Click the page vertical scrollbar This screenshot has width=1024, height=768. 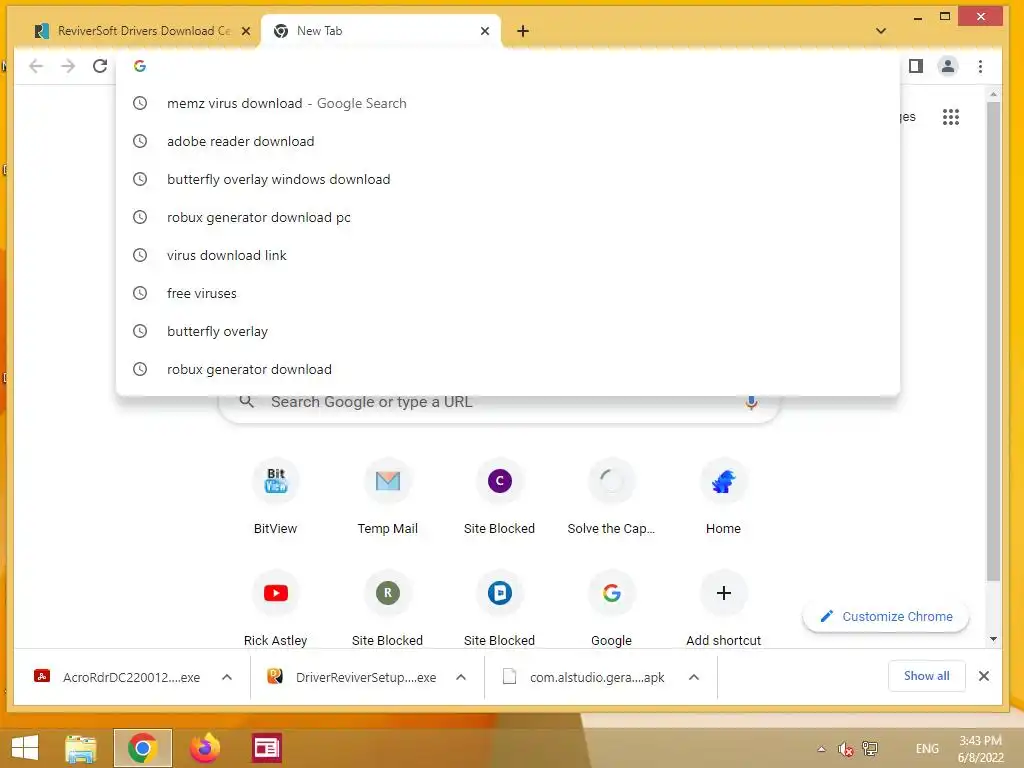(x=993, y=340)
